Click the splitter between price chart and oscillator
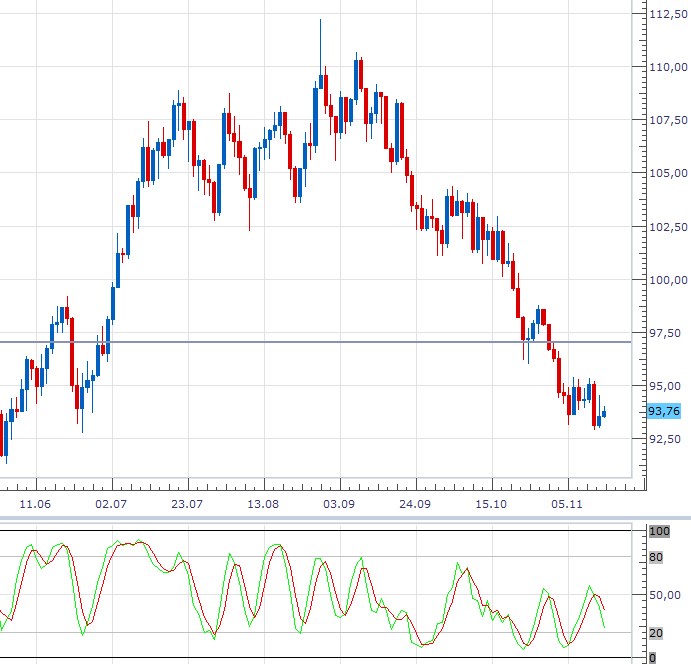 pos(346,517)
